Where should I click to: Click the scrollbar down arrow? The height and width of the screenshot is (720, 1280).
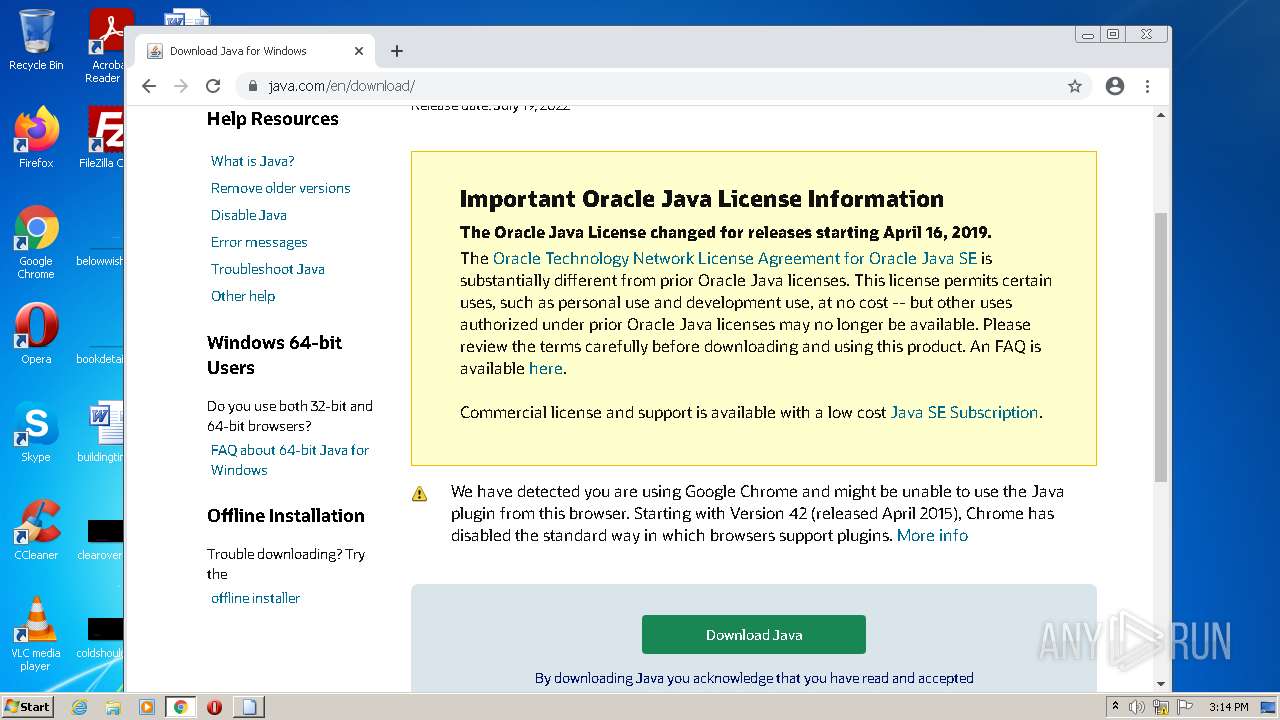point(1161,684)
